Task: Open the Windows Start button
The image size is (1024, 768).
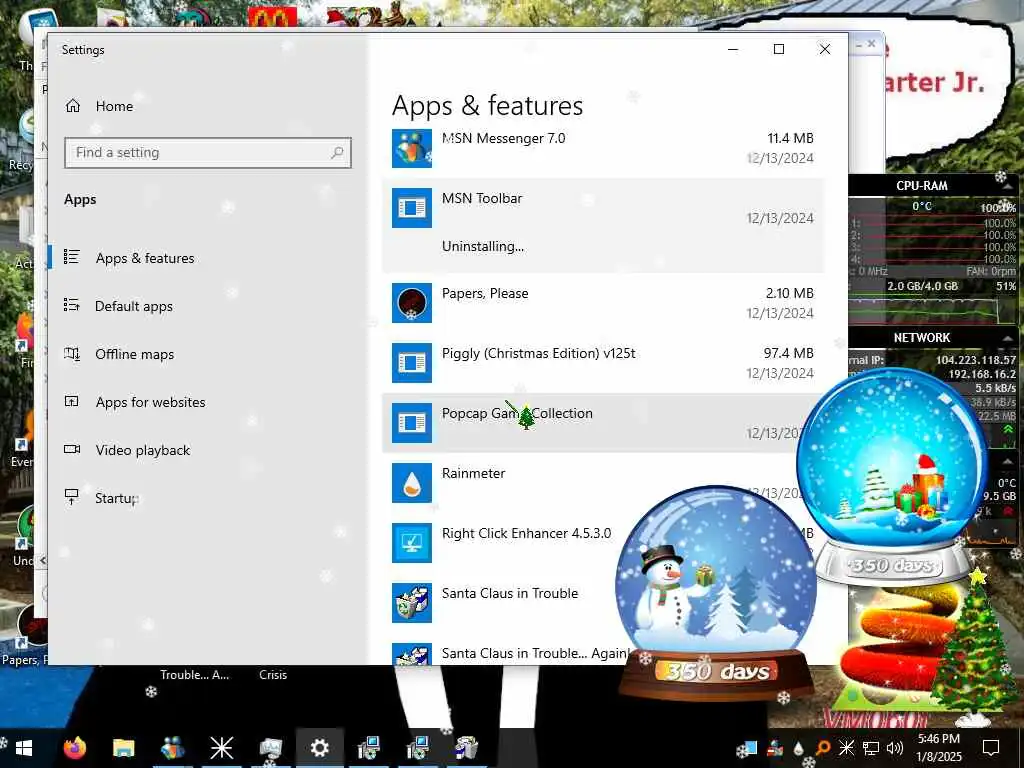Action: click(x=24, y=748)
